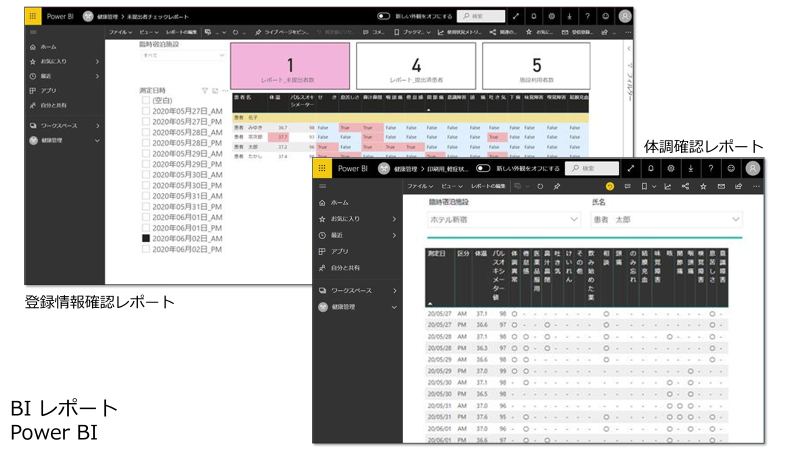Click the usage metrics chart icon in front window

coord(667,186)
